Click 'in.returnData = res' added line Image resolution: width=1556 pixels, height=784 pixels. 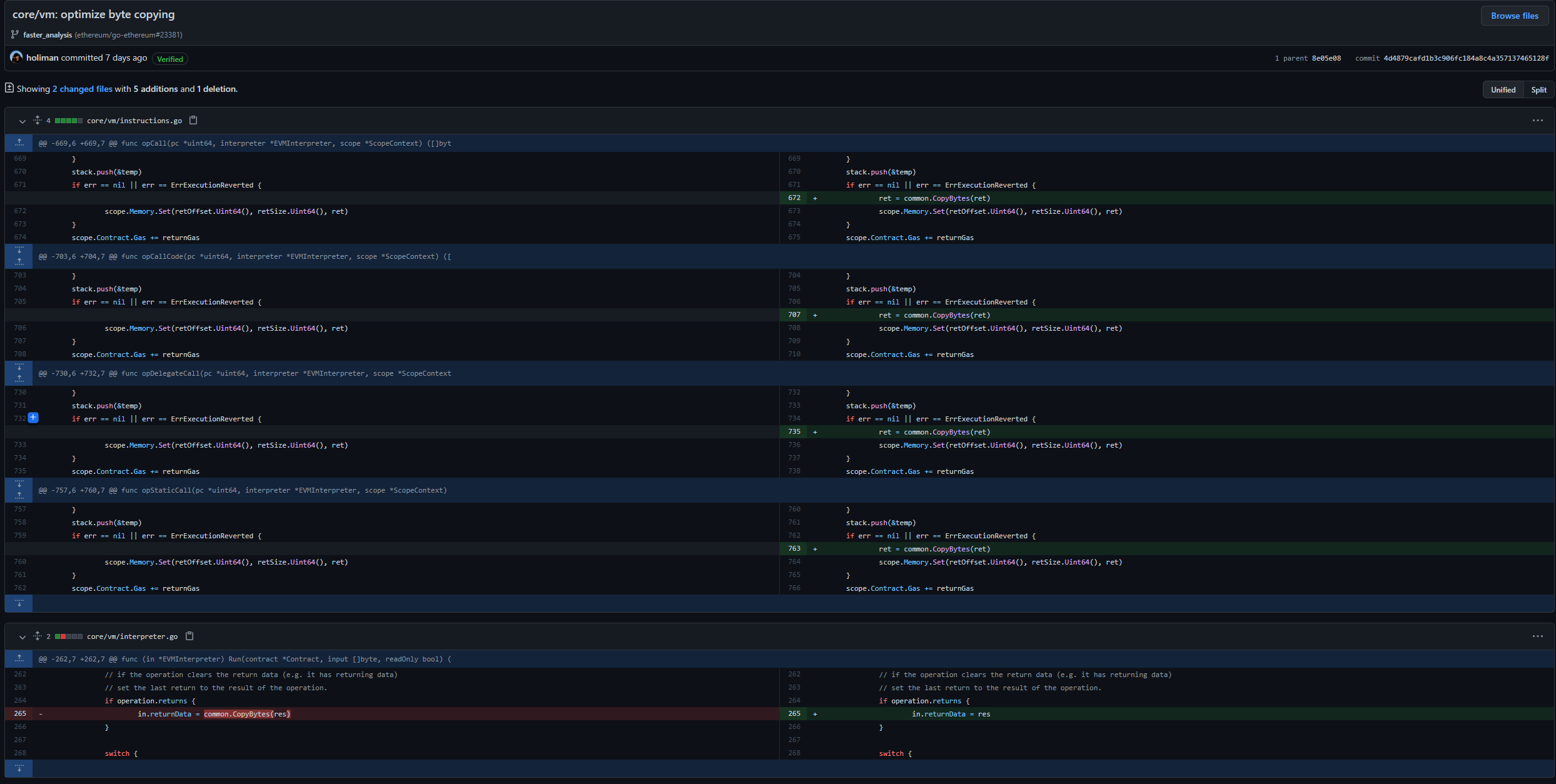click(x=951, y=714)
